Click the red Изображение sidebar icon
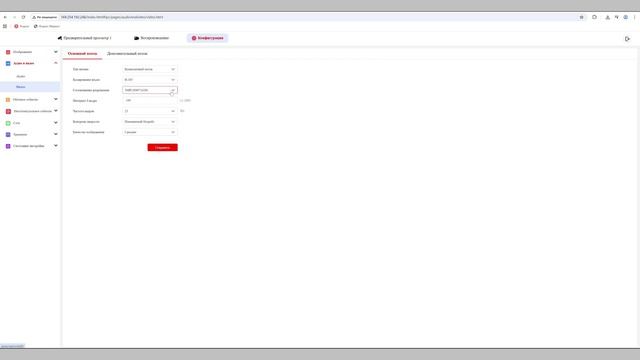Viewport: 640px width, 360px height. pyautogui.click(x=8, y=52)
